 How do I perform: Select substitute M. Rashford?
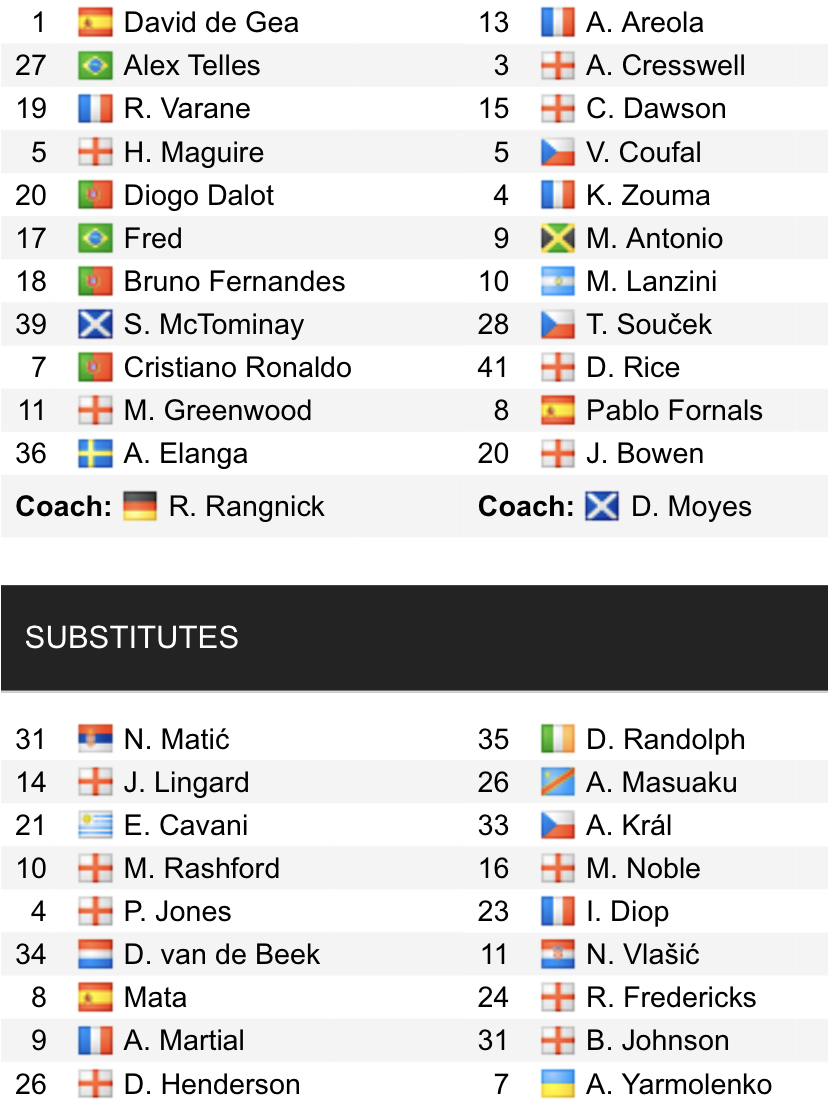pos(201,868)
